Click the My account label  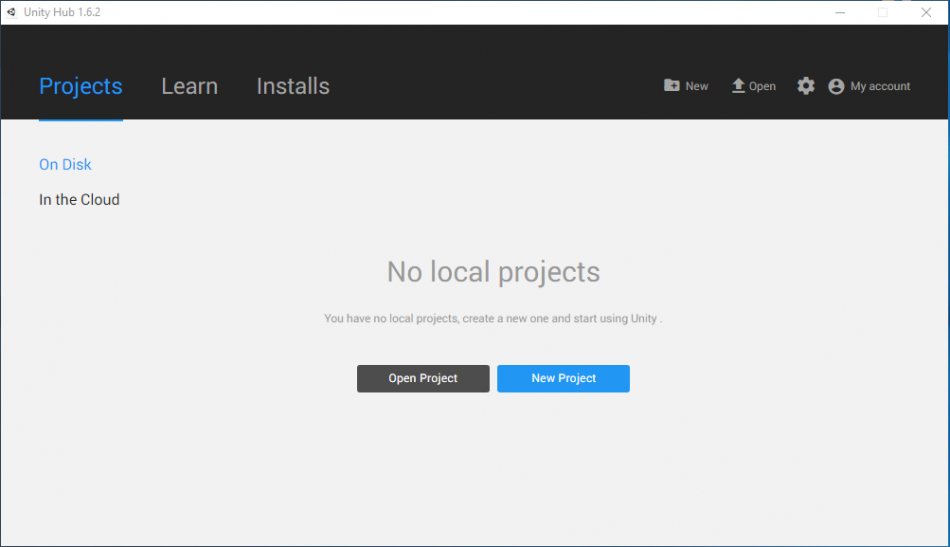tap(880, 86)
